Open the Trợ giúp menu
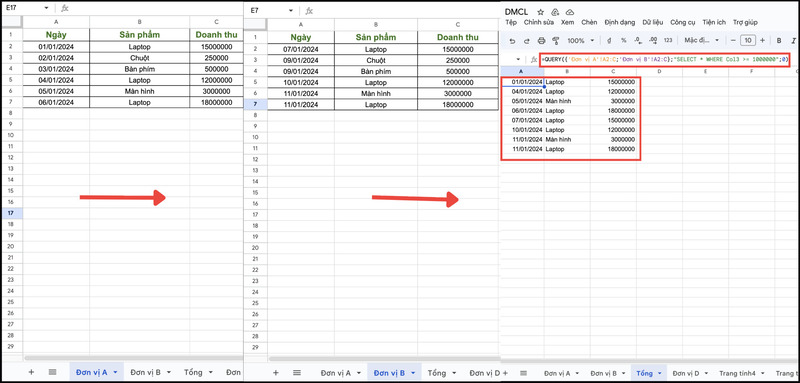 click(x=745, y=22)
